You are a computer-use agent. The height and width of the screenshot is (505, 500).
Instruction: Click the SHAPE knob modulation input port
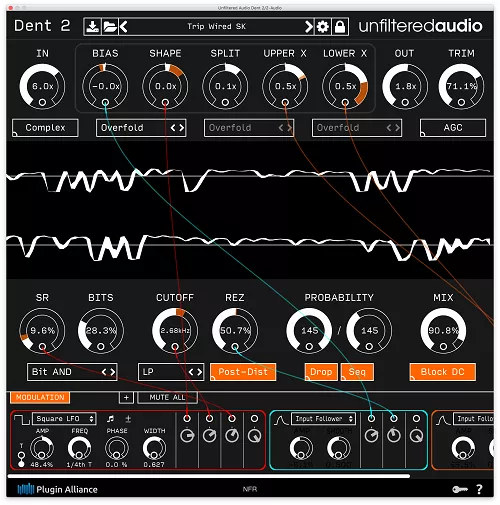pyautogui.click(x=165, y=102)
